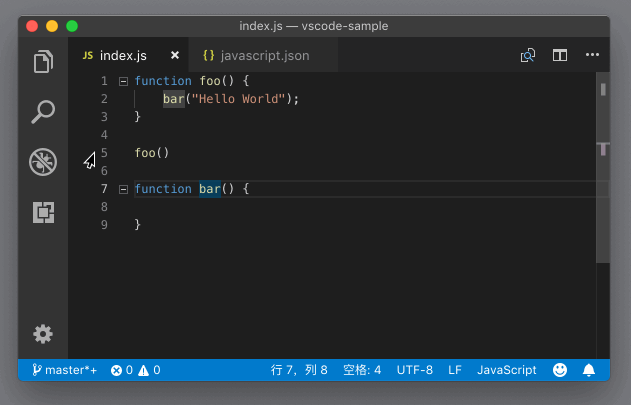Collapse the bar function at line 7

tap(123, 189)
